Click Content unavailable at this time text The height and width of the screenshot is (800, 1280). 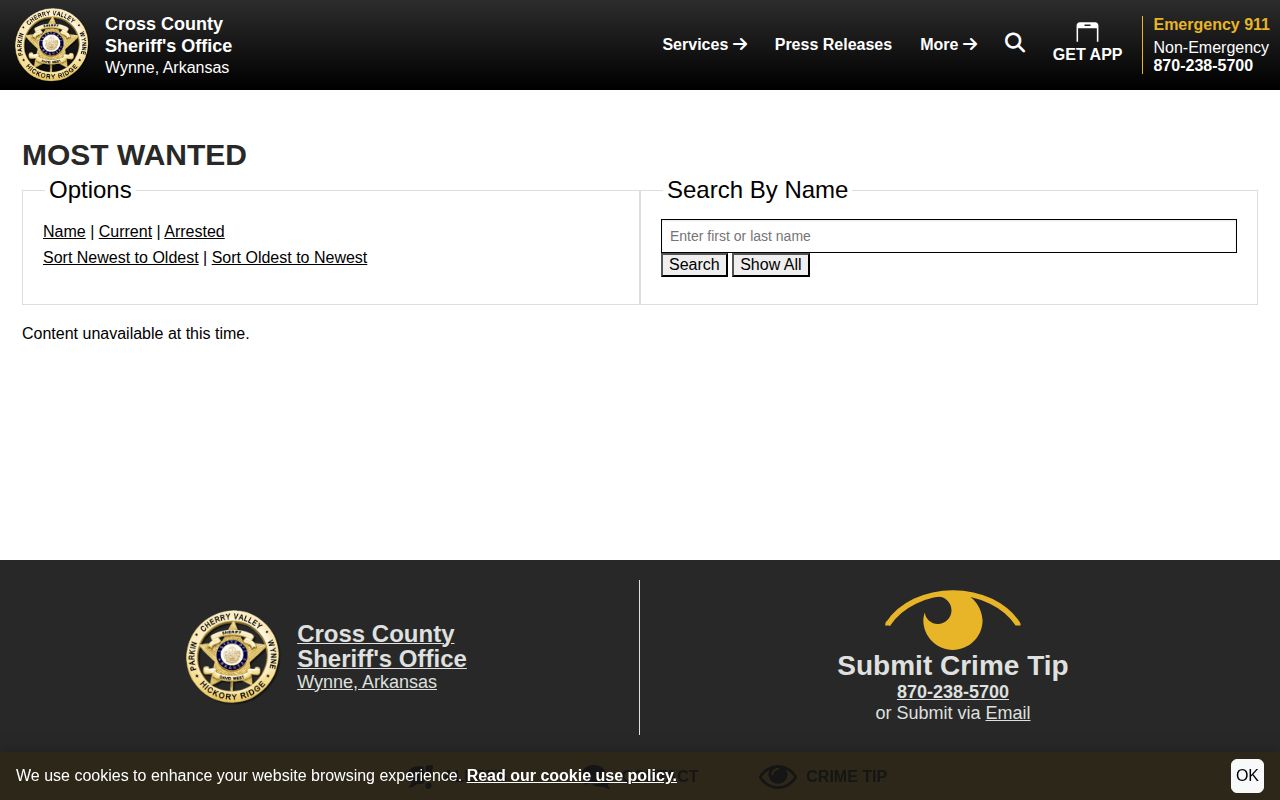136,333
